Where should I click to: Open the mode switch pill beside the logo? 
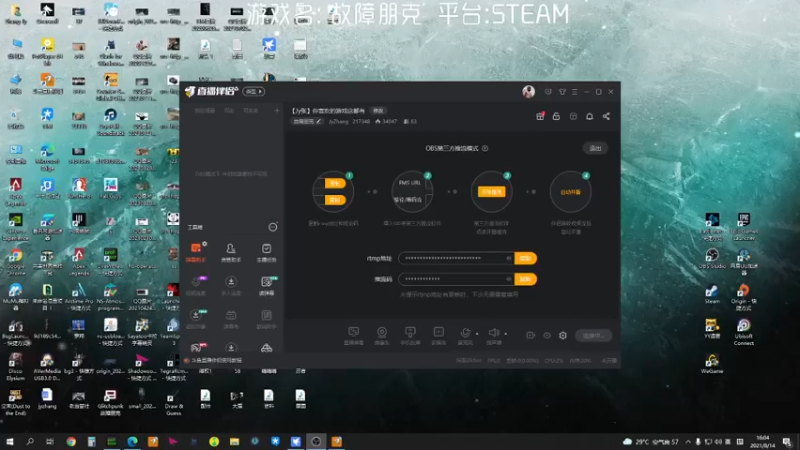pos(253,92)
